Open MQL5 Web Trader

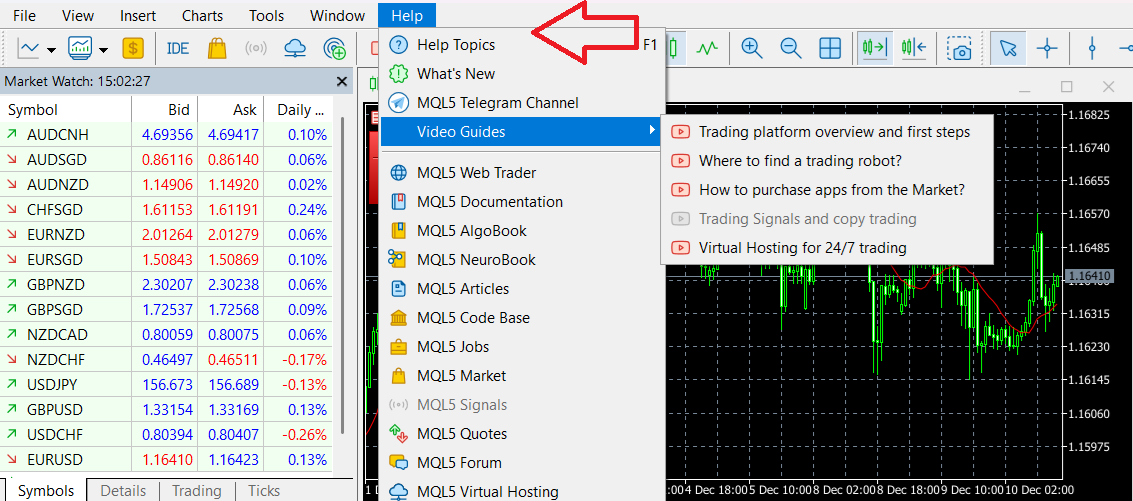coord(521,173)
